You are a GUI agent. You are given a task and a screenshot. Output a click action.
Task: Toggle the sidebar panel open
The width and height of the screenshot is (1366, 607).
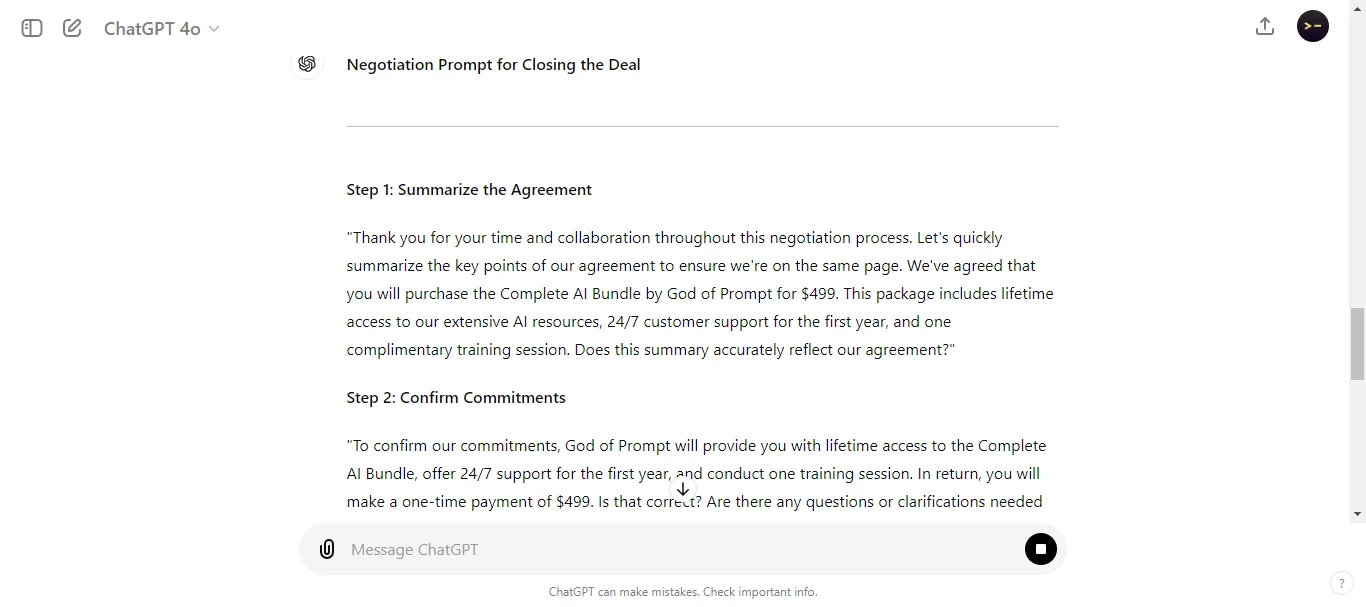click(x=30, y=28)
